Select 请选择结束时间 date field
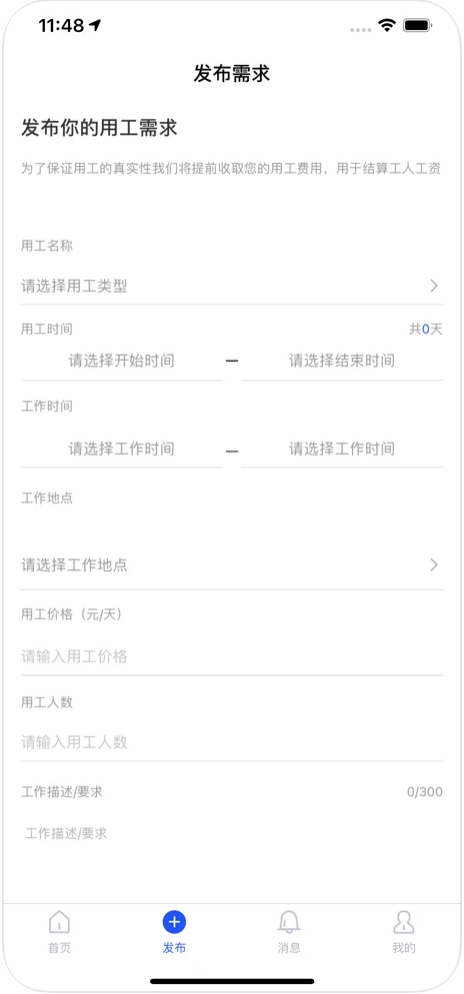The image size is (464, 994). click(x=342, y=361)
